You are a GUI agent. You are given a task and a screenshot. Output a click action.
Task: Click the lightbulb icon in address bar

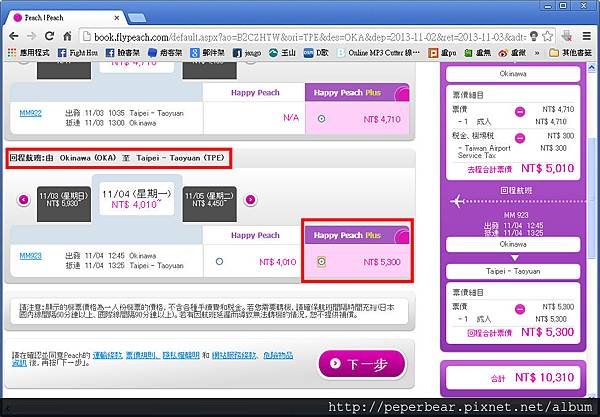pyautogui.click(x=534, y=36)
